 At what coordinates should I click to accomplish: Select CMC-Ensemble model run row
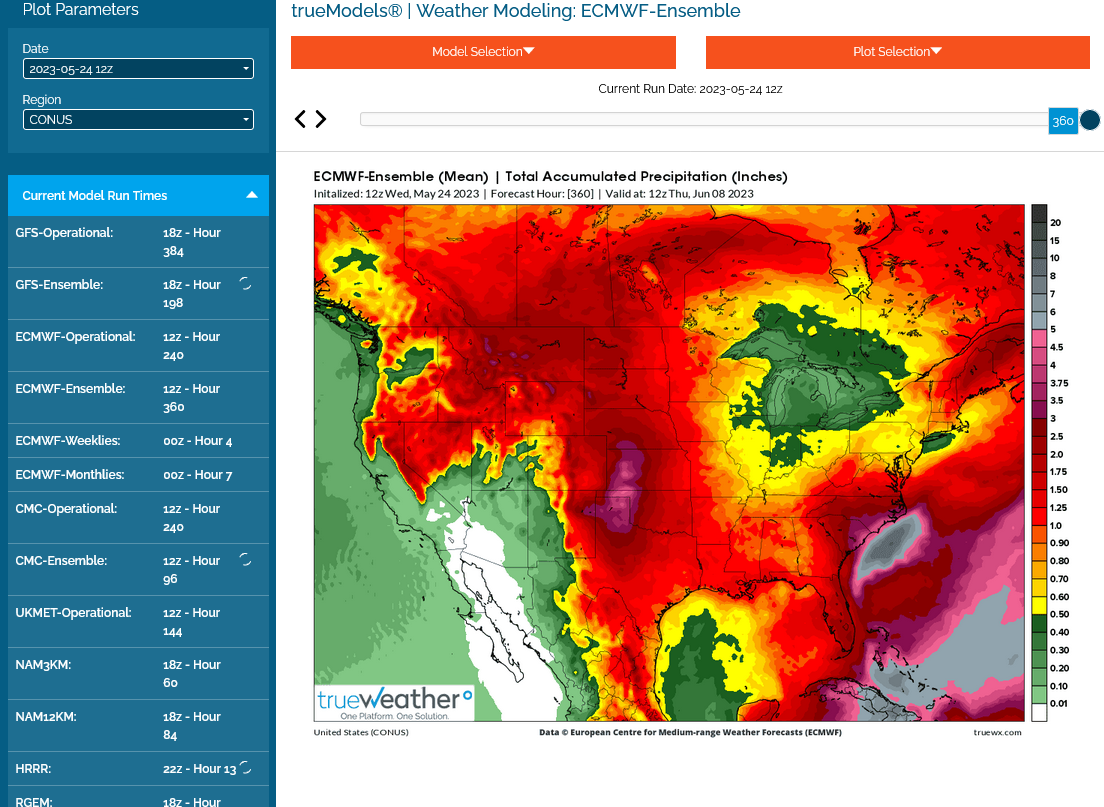click(138, 570)
